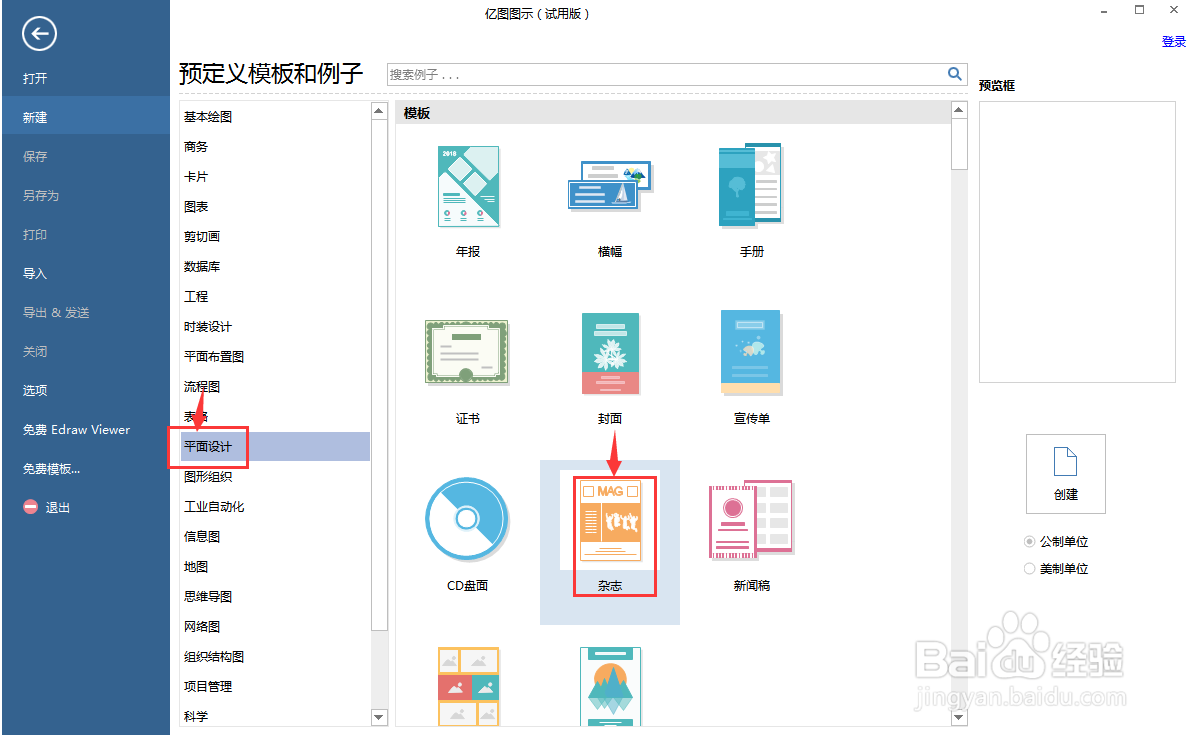Select the 杂志 magazine template icon

pyautogui.click(x=610, y=520)
